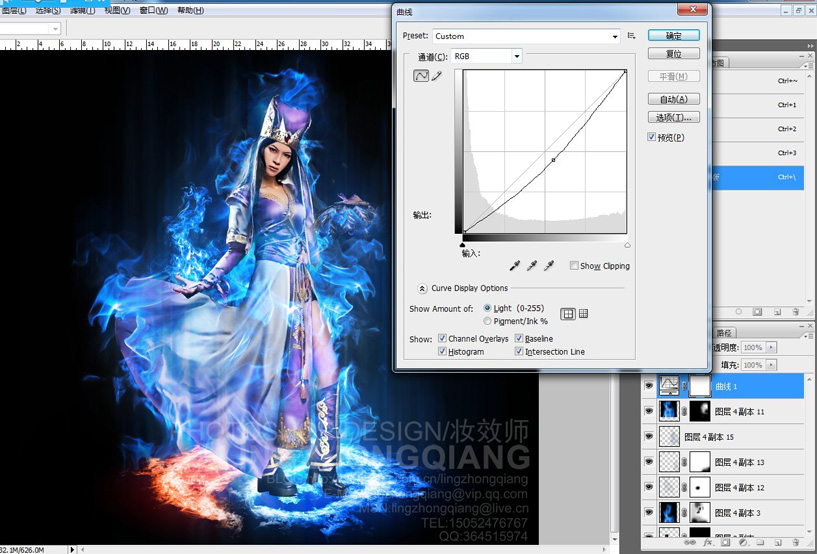Click 复位 reset button

tap(674, 54)
